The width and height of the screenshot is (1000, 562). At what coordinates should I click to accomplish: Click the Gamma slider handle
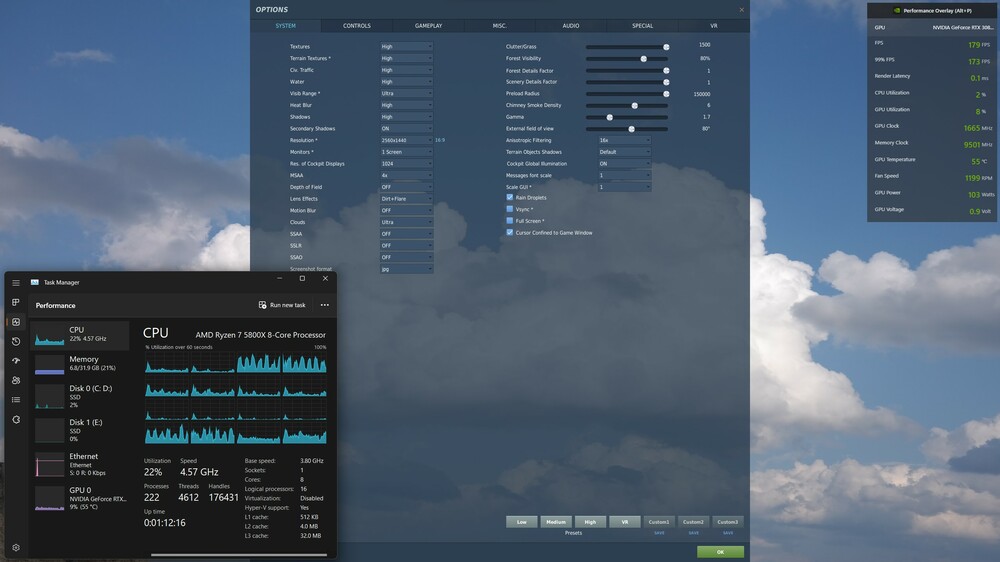pyautogui.click(x=610, y=117)
